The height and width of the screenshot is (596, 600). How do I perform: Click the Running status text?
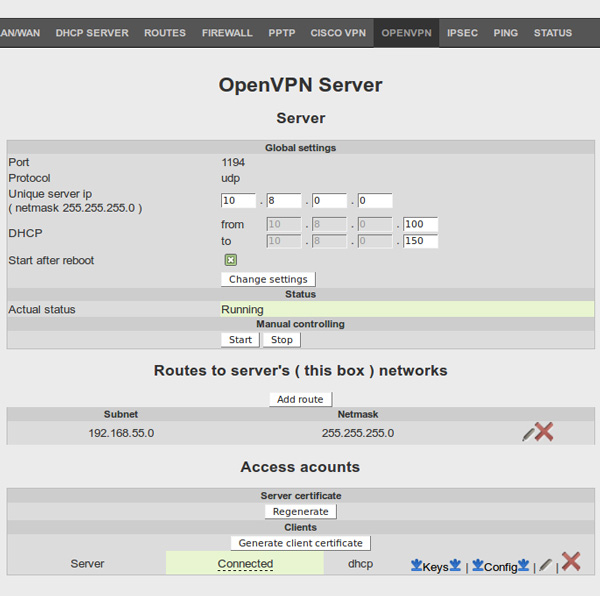[x=242, y=309]
